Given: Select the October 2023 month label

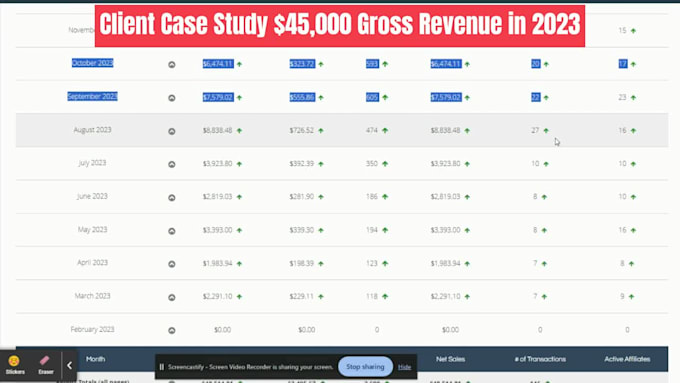Looking at the screenshot, I should click(92, 63).
